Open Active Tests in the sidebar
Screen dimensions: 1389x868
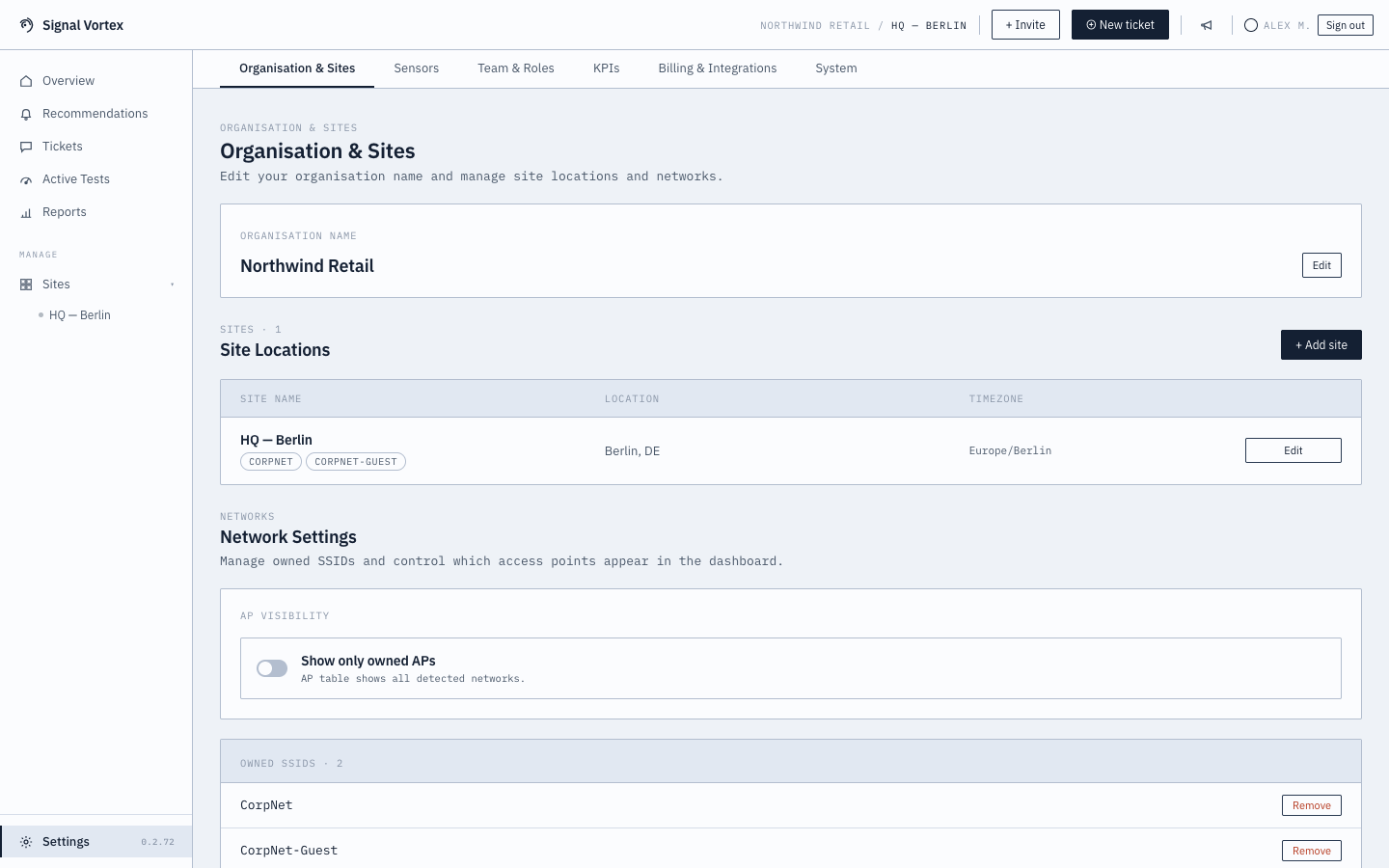tap(95, 179)
